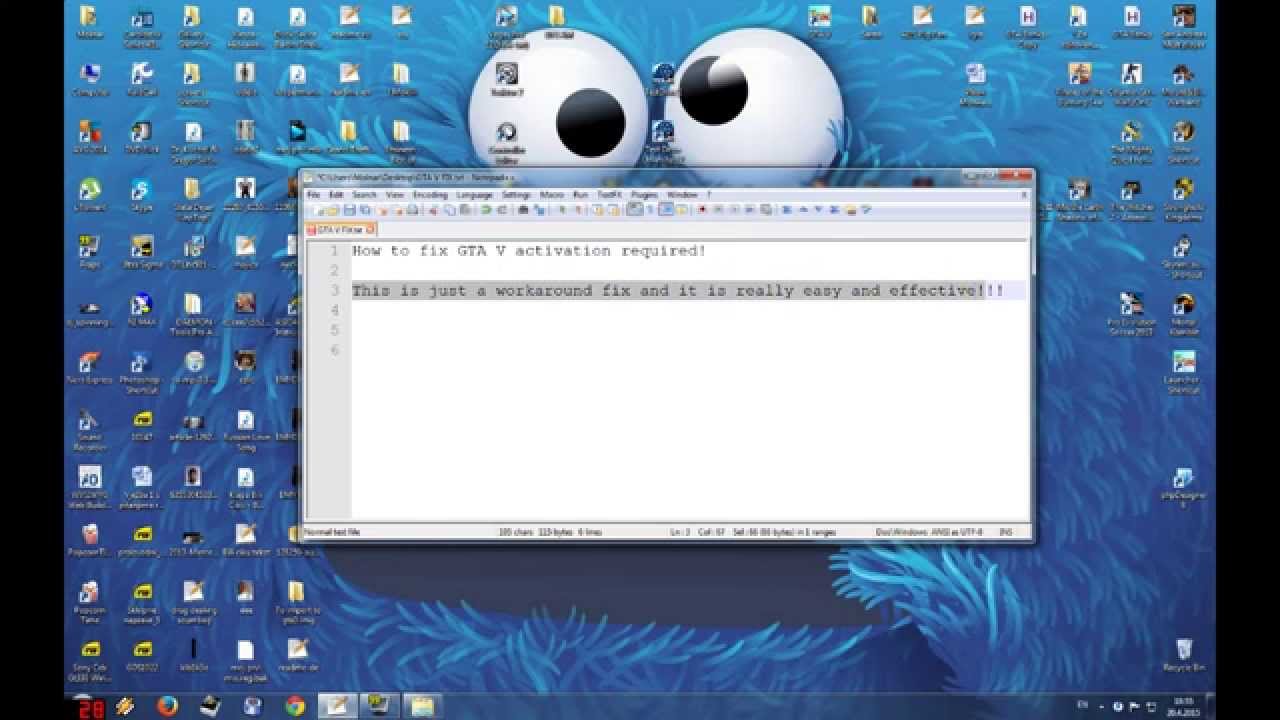Image resolution: width=1280 pixels, height=720 pixels.
Task: Click the Fraps desktop icon
Action: [89, 254]
